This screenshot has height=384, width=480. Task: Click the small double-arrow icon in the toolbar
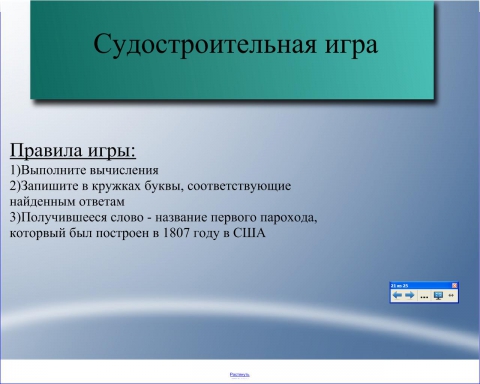pyautogui.click(x=451, y=296)
